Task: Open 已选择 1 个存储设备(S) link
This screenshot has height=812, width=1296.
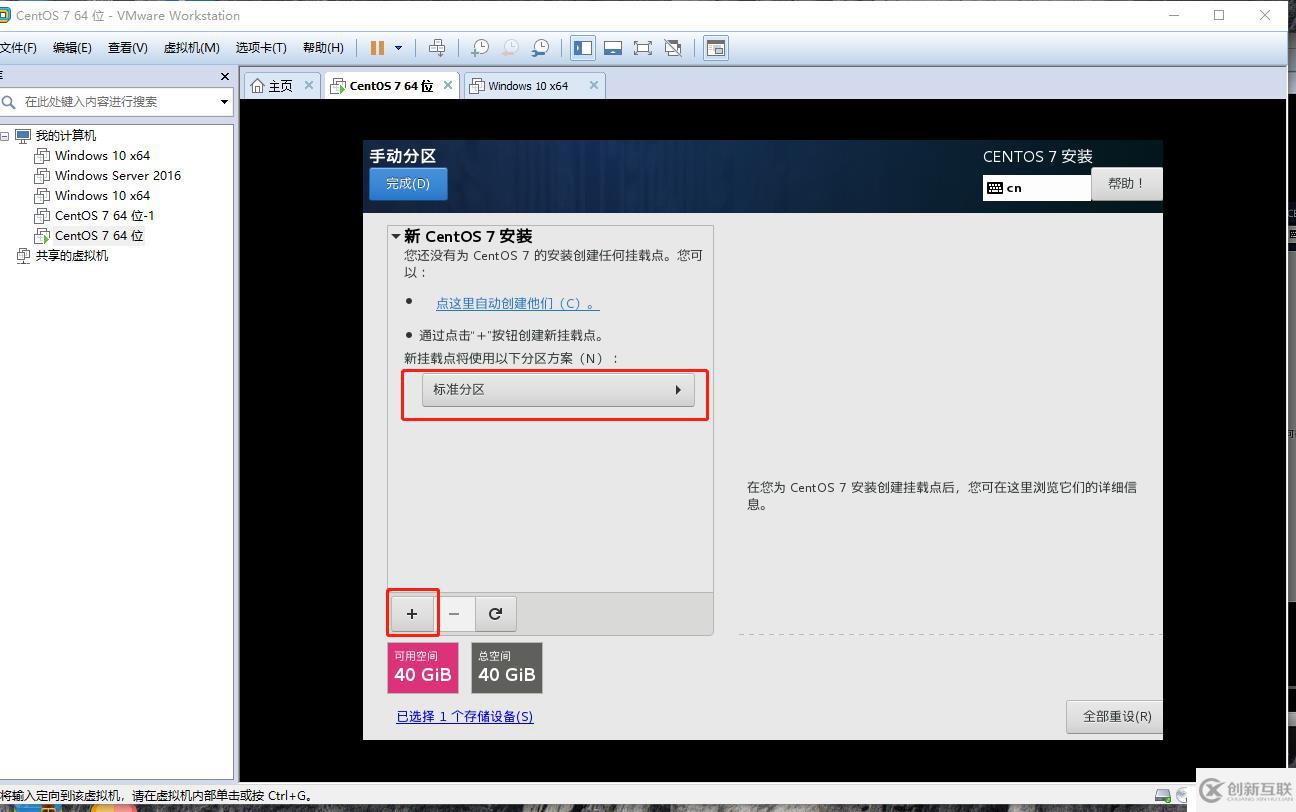Action: pyautogui.click(x=465, y=717)
